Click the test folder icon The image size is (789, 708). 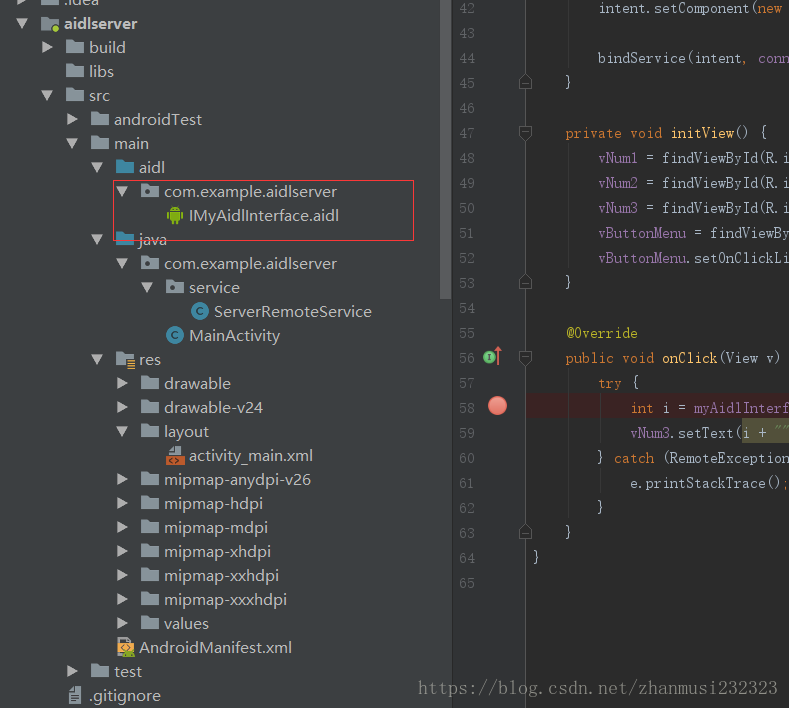pyautogui.click(x=100, y=670)
